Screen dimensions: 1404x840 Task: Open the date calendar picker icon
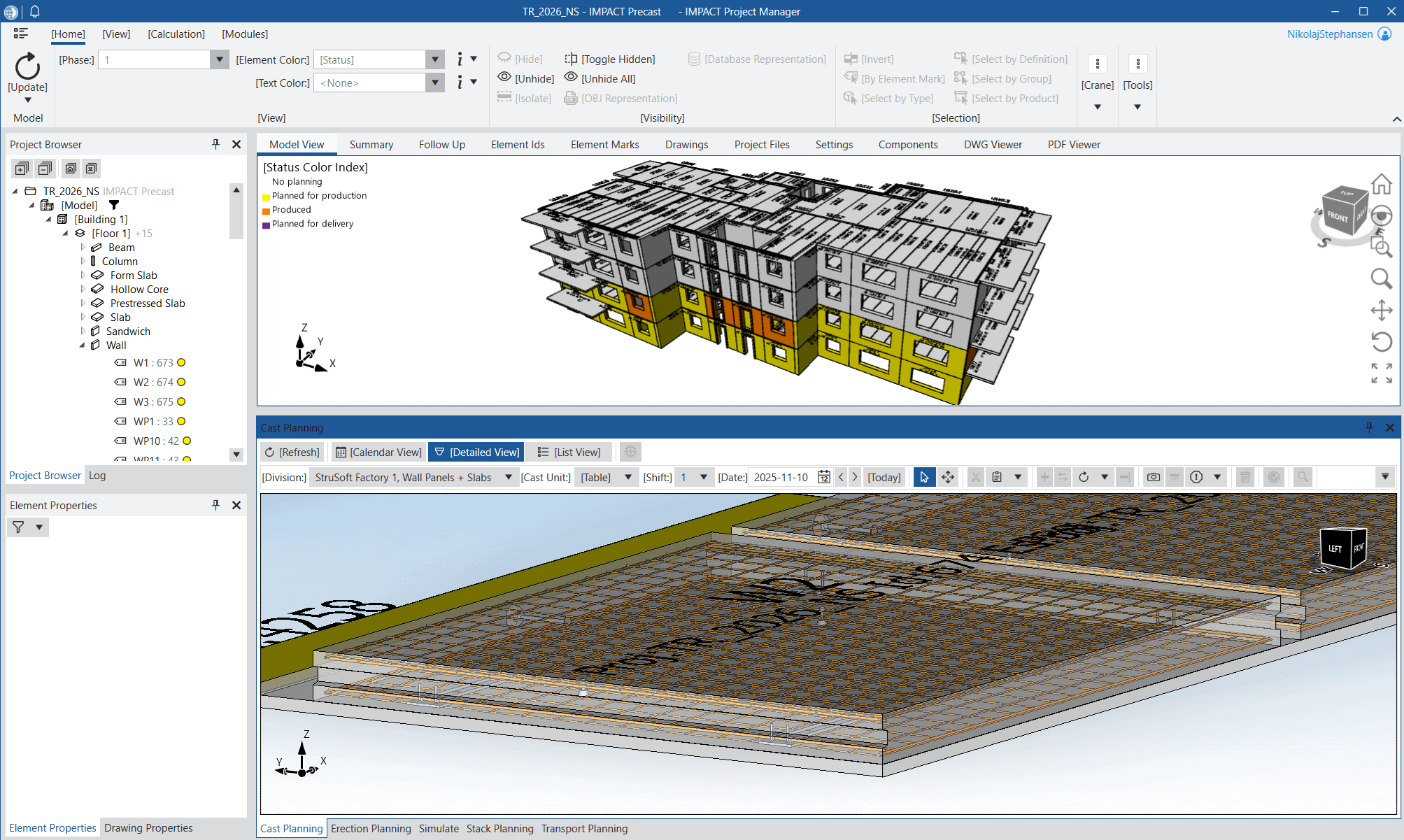[x=824, y=477]
